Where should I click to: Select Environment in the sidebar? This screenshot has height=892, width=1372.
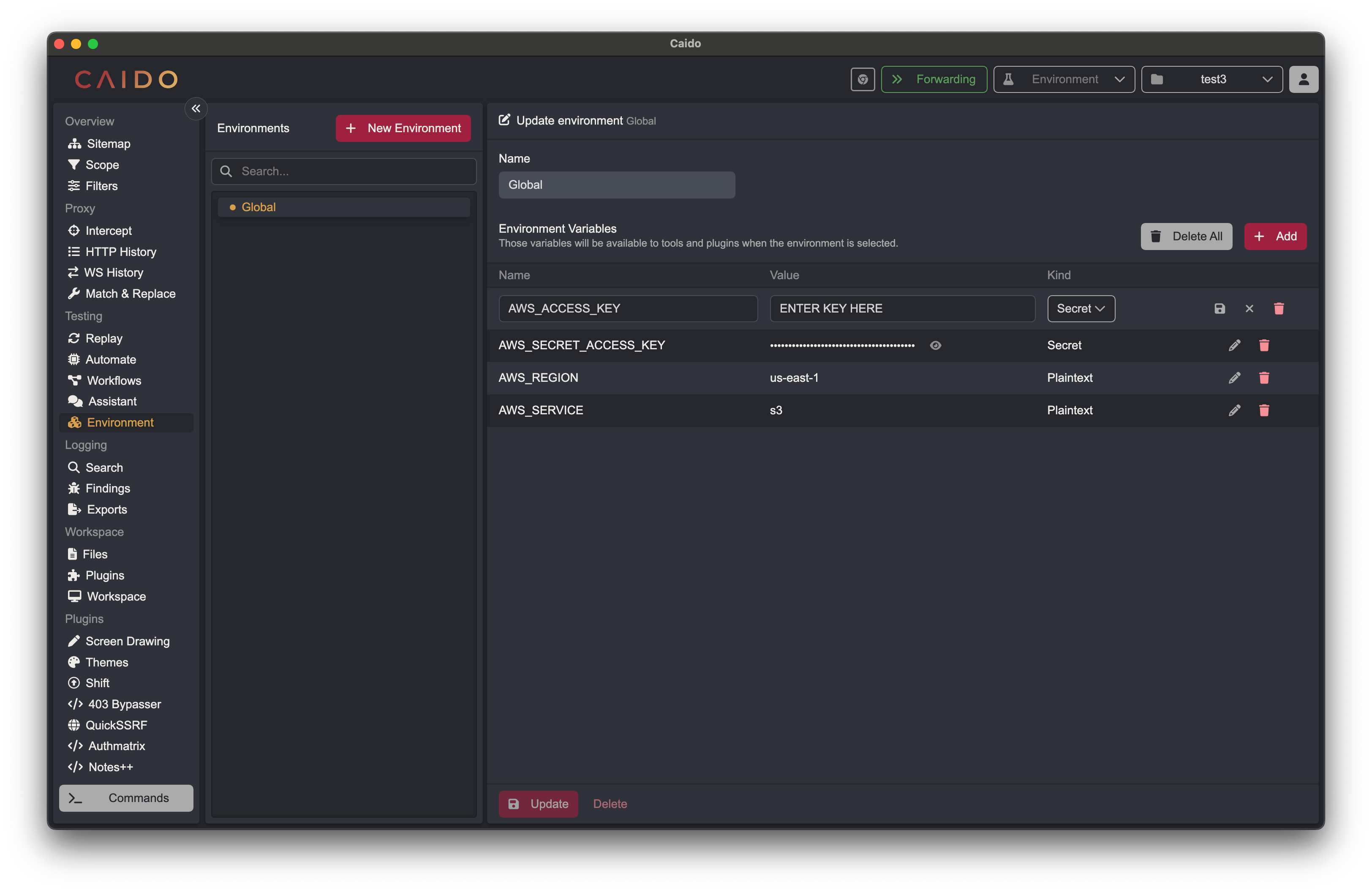(x=126, y=422)
